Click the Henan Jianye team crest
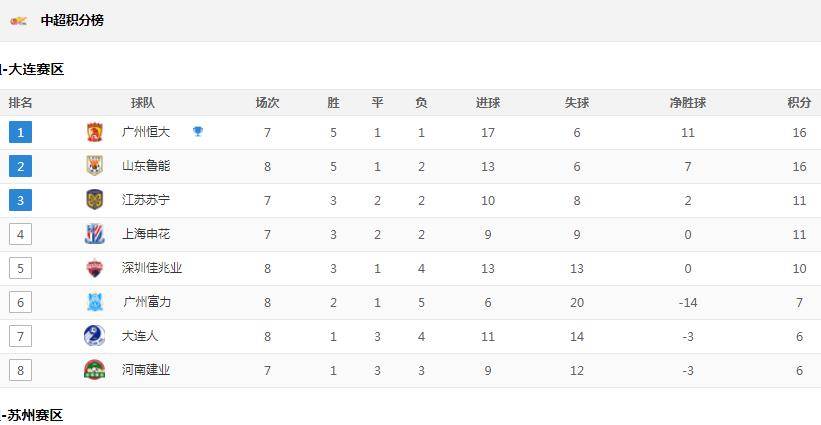The width and height of the screenshot is (821, 425). click(x=95, y=370)
